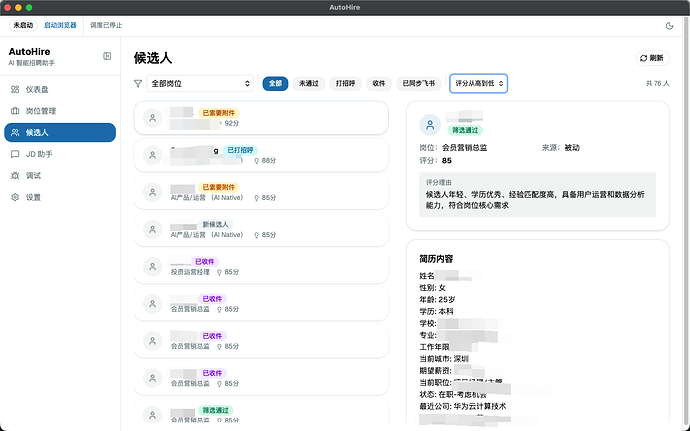Open 投资运营经理 candidate card
690x431 pixels.
(x=261, y=266)
